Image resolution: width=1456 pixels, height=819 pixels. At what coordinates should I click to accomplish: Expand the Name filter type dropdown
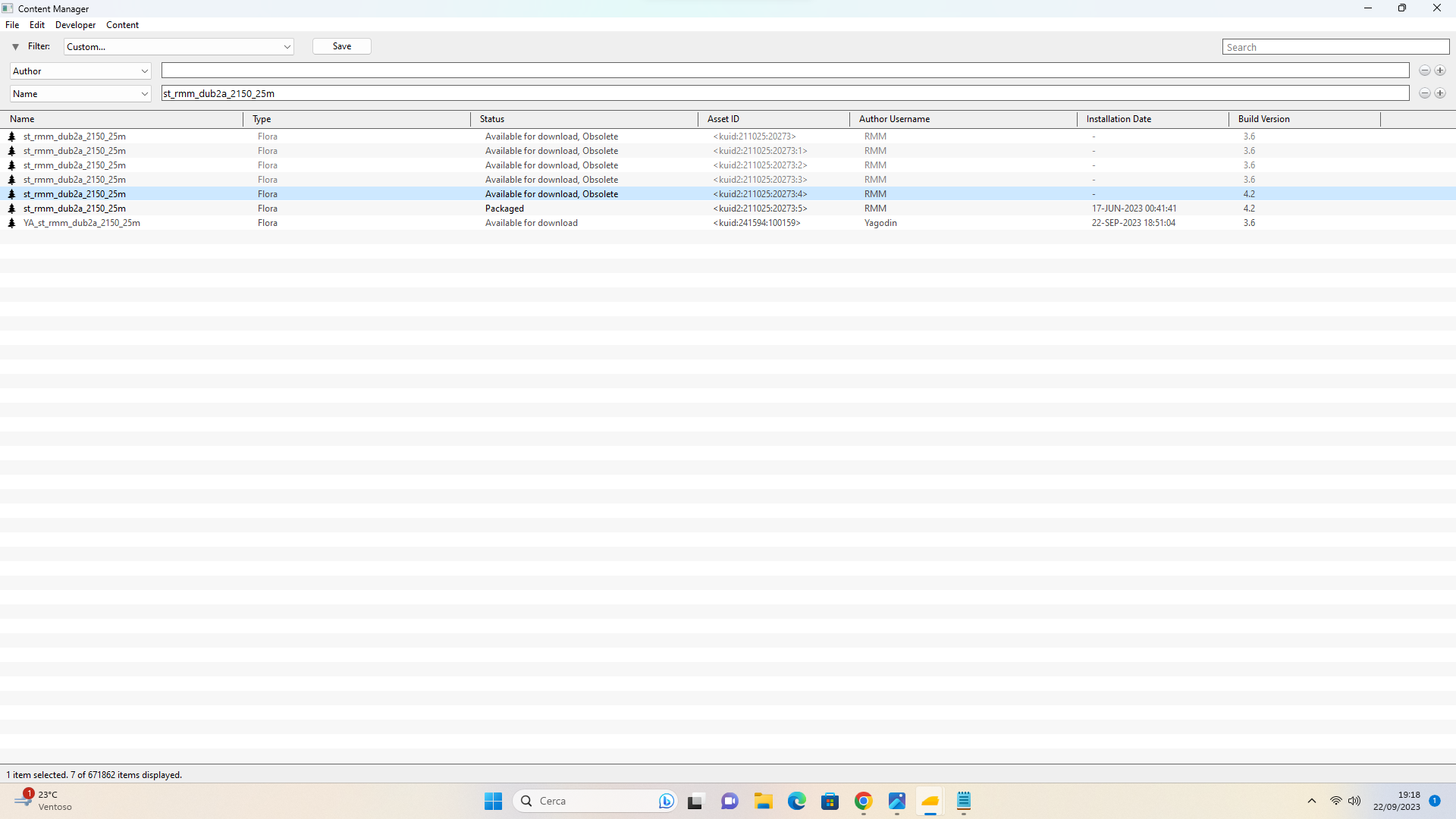click(80, 94)
